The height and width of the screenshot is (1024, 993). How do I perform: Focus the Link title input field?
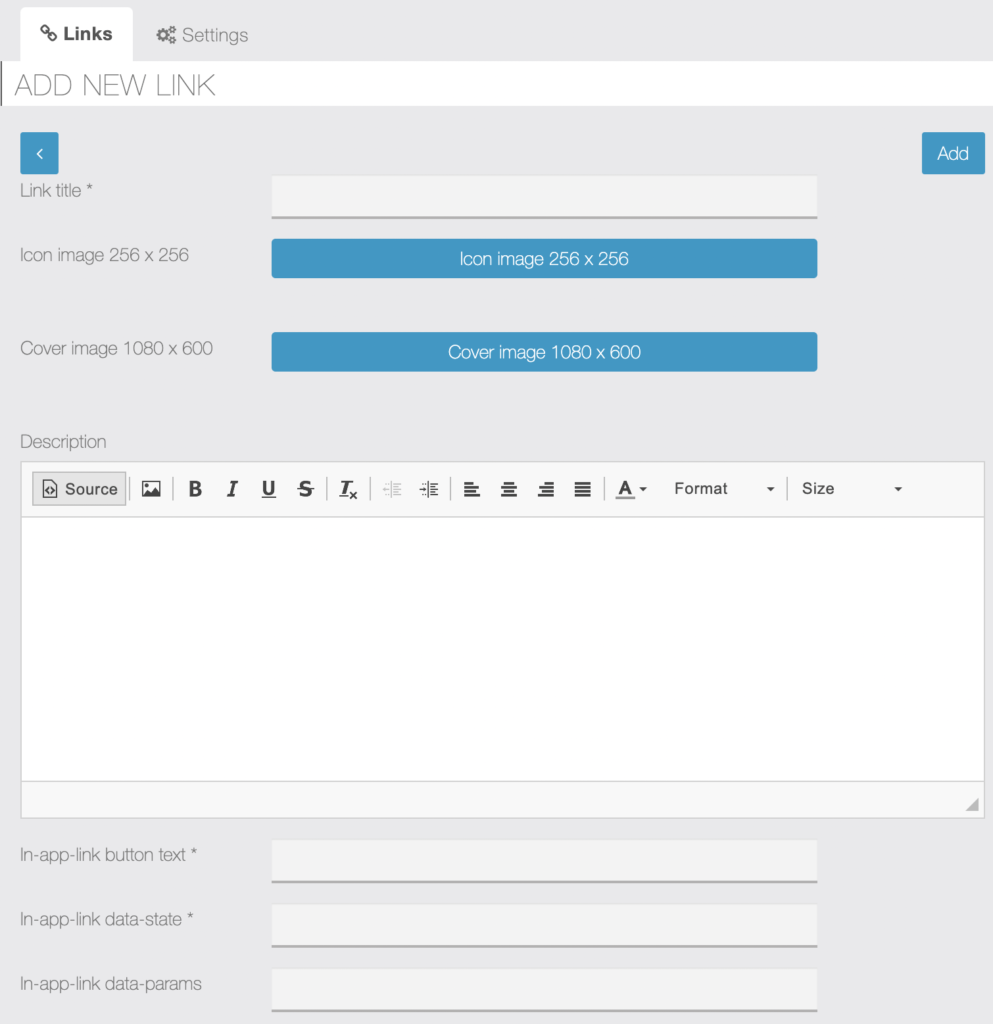(544, 197)
